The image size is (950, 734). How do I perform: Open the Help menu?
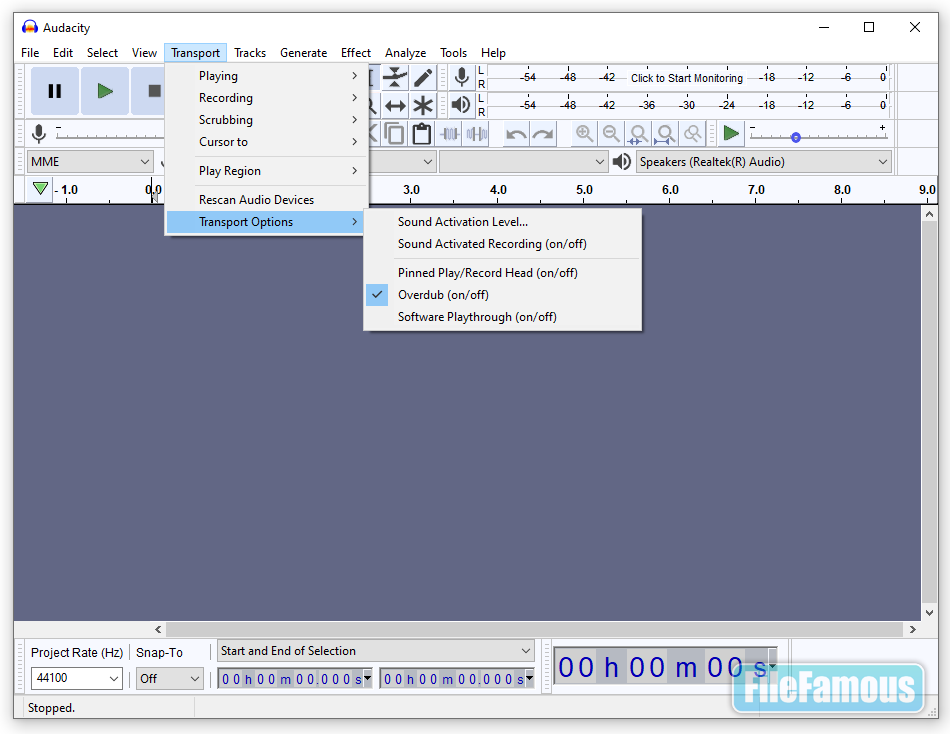tap(493, 53)
